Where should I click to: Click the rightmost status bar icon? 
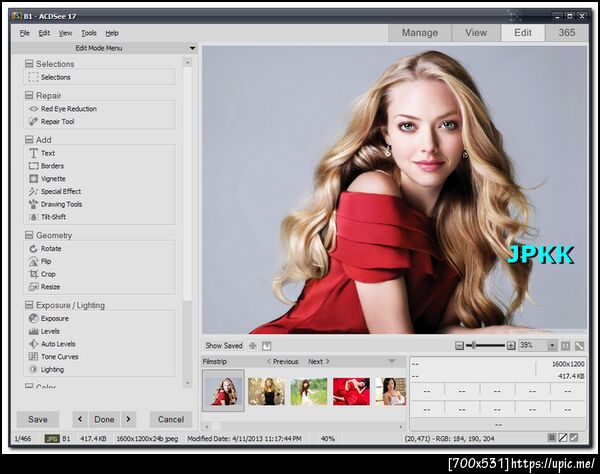574,438
